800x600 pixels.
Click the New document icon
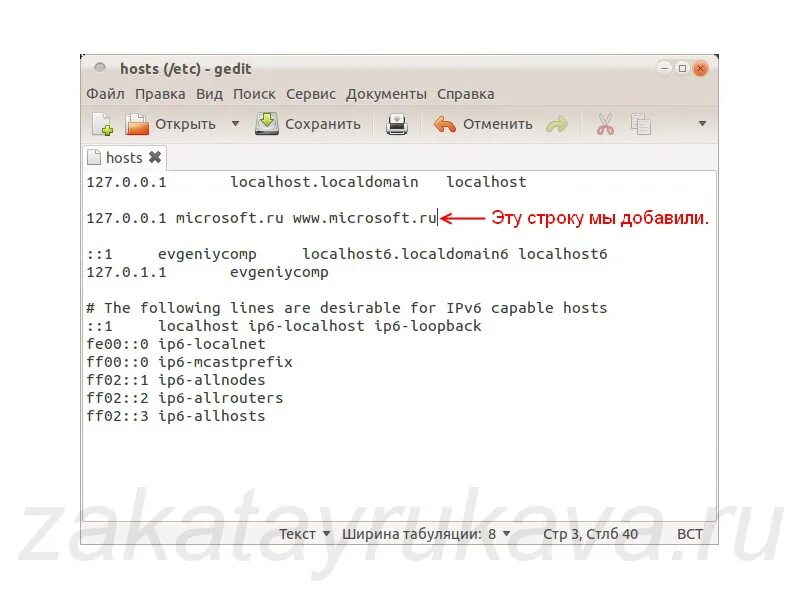103,124
